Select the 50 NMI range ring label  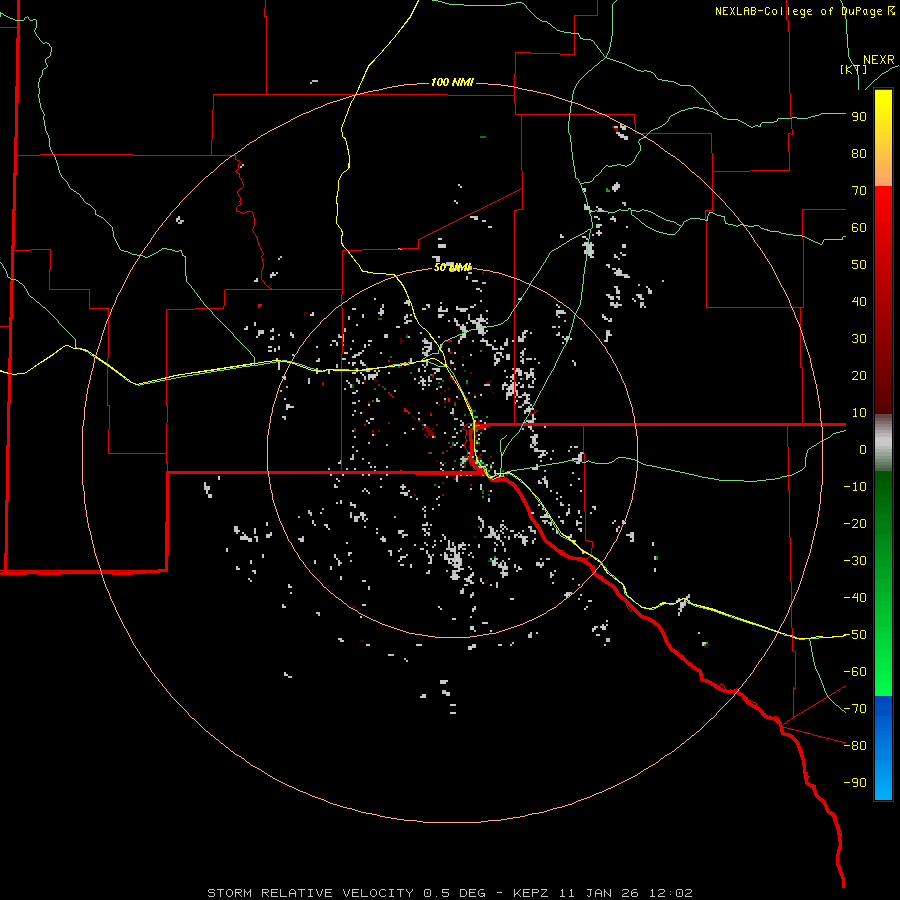coord(452,267)
